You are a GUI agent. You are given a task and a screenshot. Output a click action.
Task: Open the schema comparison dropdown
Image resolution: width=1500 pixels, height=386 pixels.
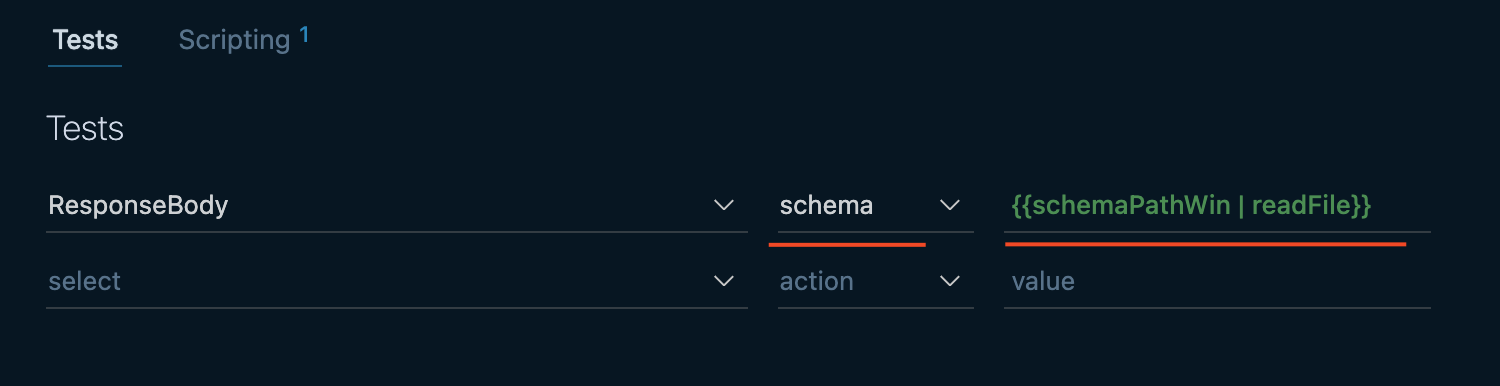(x=875, y=206)
